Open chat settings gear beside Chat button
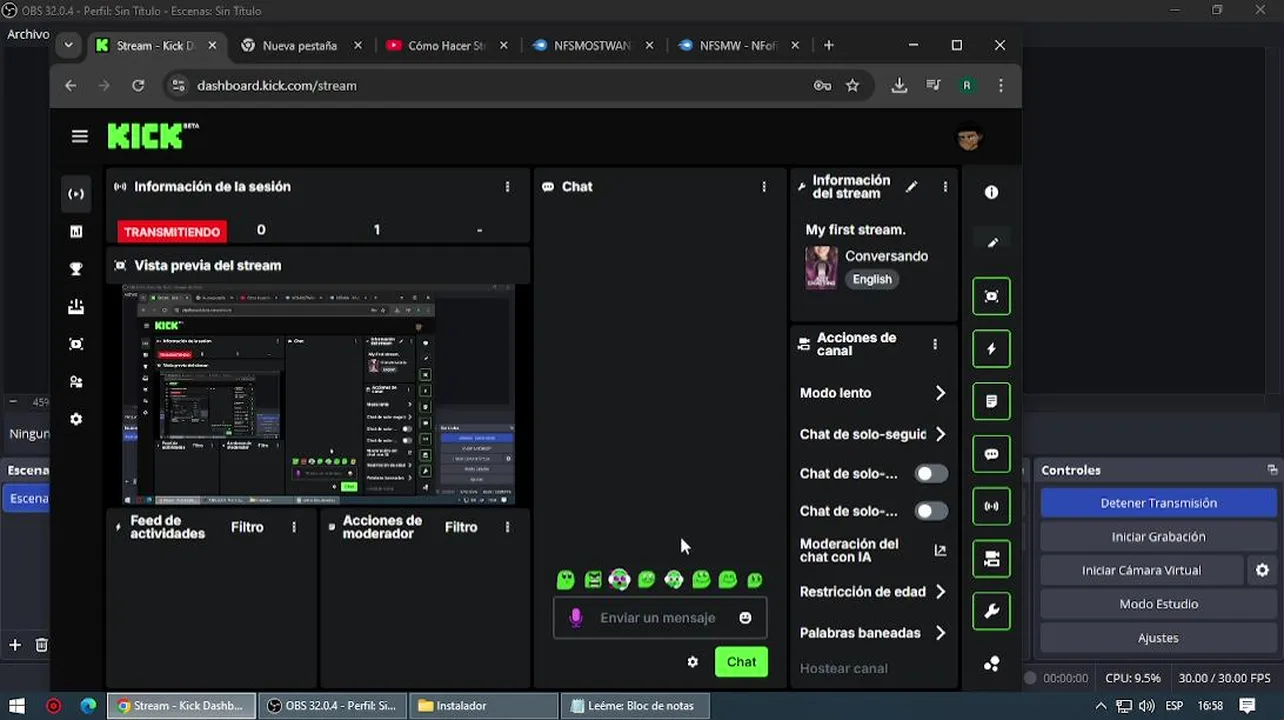 point(692,662)
